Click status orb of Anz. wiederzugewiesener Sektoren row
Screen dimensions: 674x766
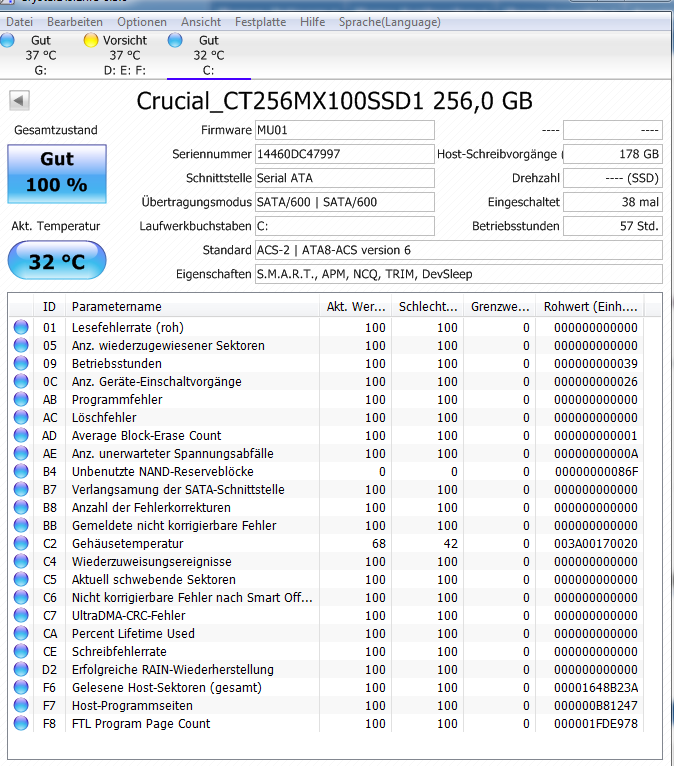pyautogui.click(x=21, y=345)
